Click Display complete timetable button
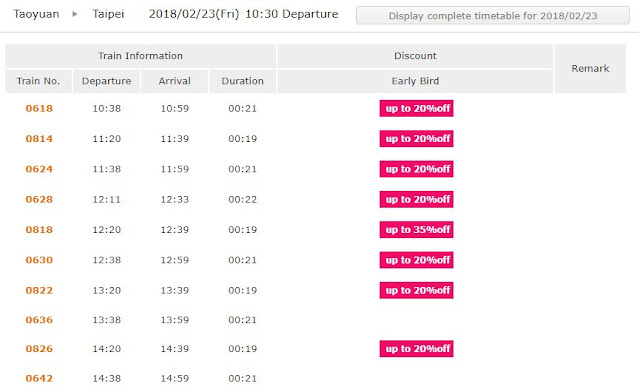This screenshot has height=392, width=640. tap(493, 16)
